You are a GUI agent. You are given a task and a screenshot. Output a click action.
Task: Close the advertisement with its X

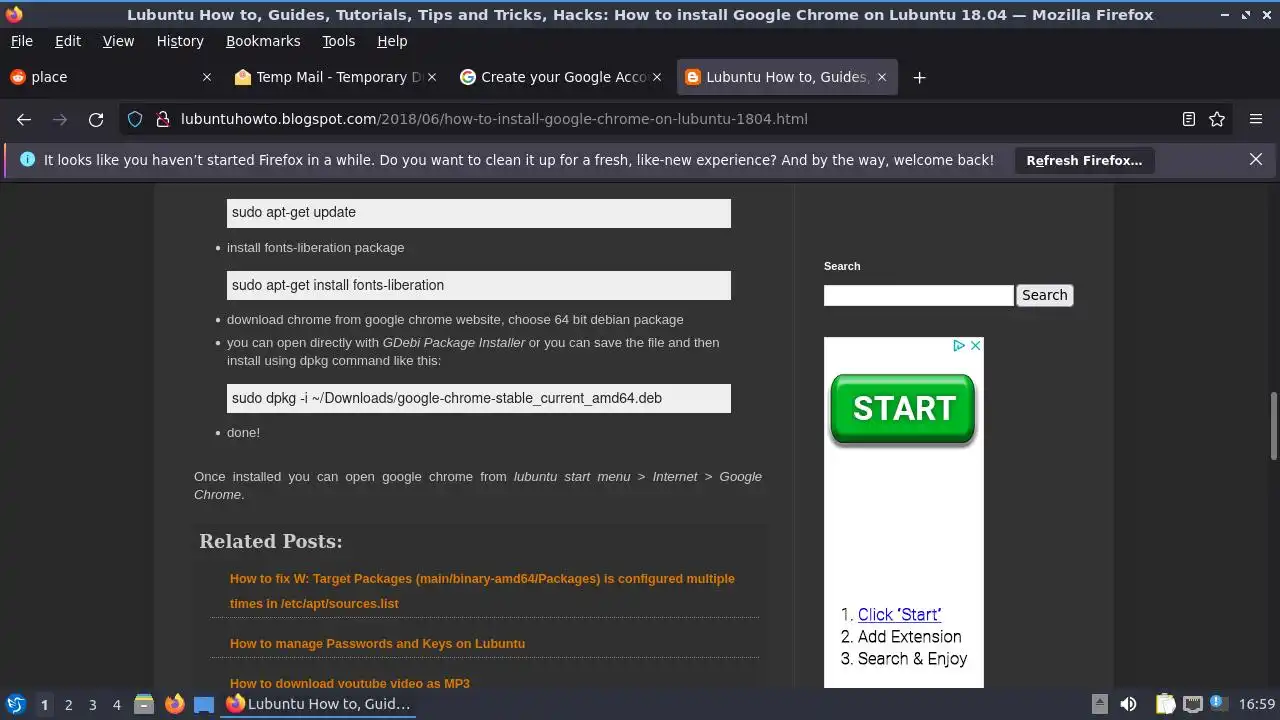[976, 345]
